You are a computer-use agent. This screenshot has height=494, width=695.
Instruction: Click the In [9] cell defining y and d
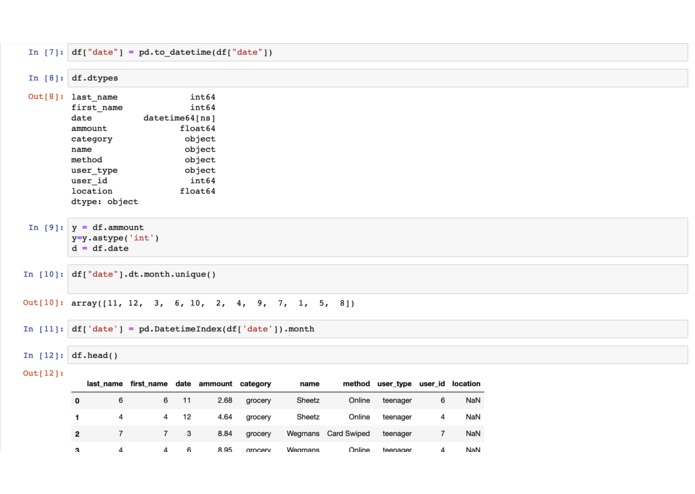click(x=378, y=237)
